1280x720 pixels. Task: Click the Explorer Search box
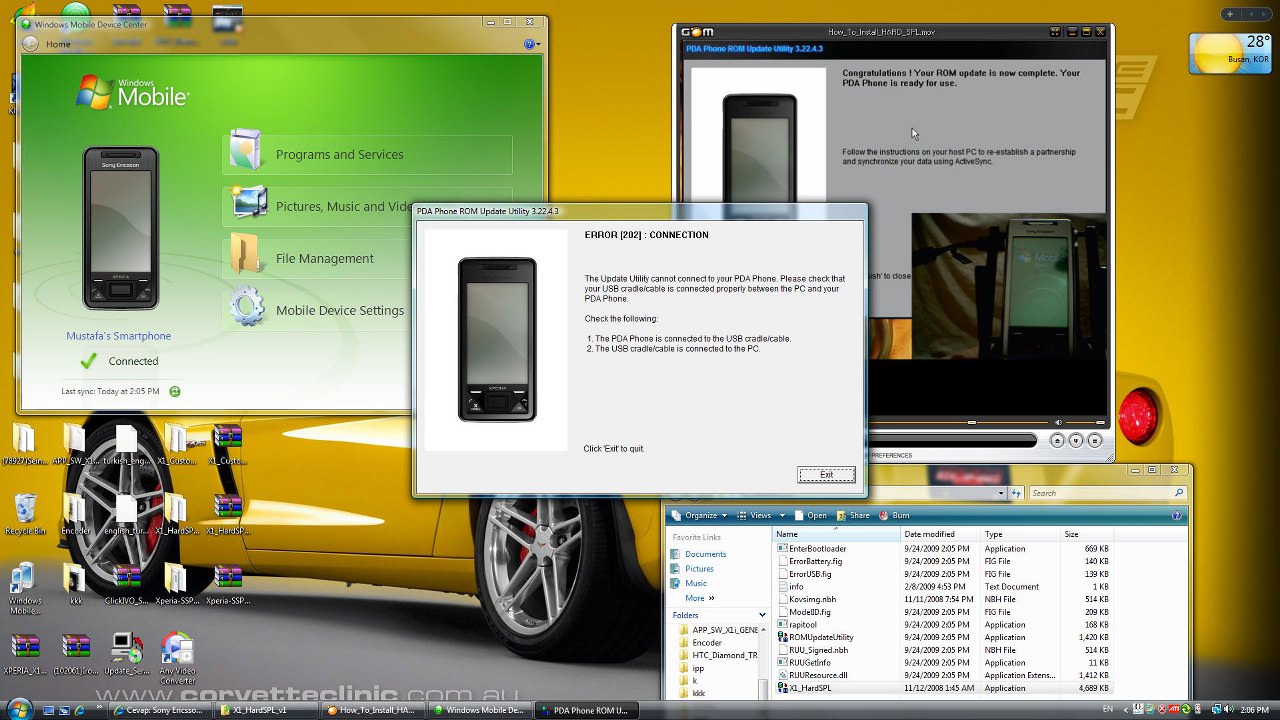(1107, 493)
